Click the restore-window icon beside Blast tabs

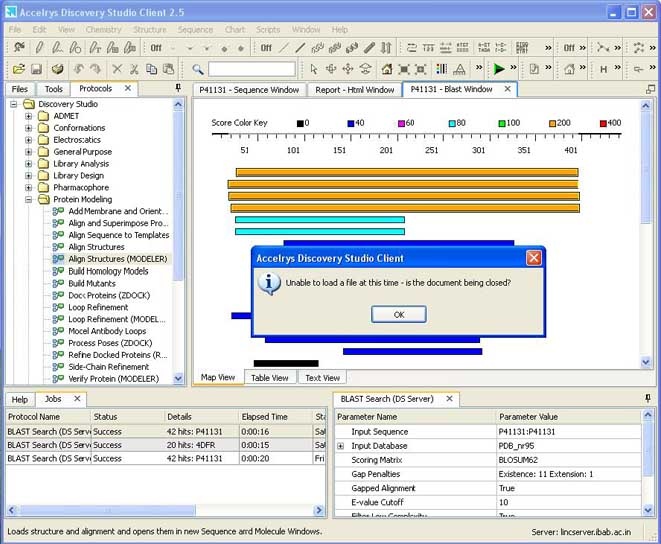pyautogui.click(x=650, y=89)
